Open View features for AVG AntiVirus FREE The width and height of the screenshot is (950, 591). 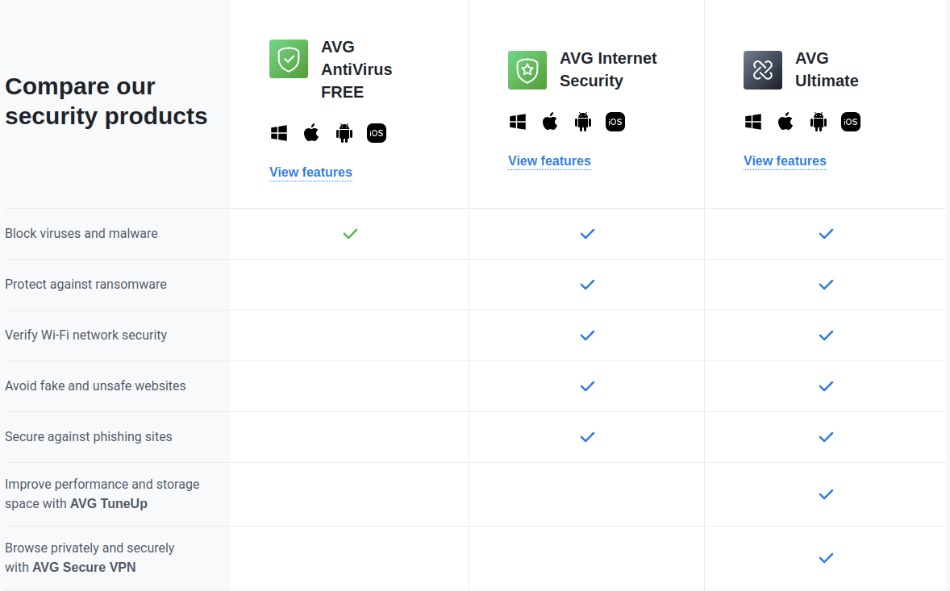pyautogui.click(x=311, y=172)
